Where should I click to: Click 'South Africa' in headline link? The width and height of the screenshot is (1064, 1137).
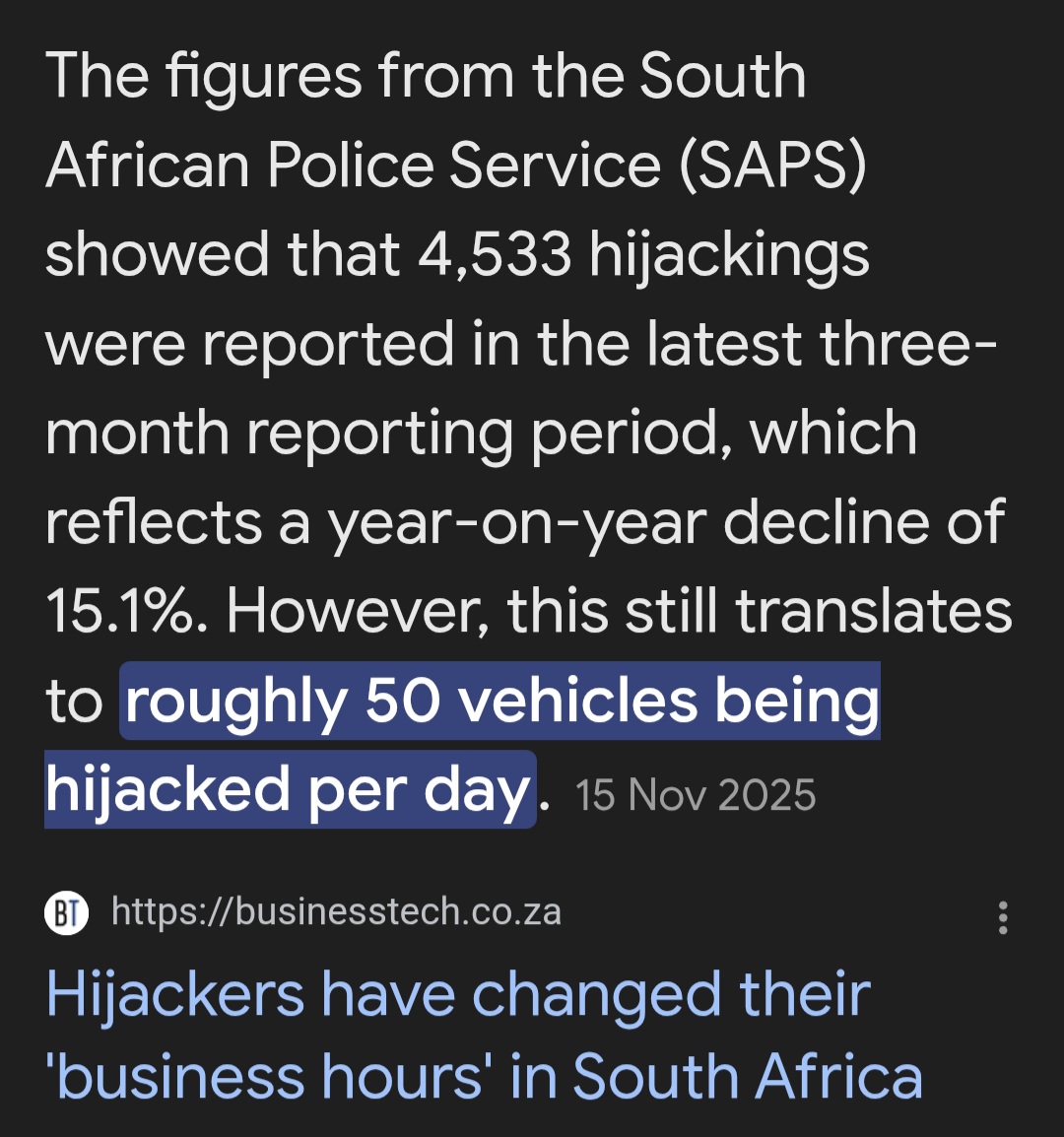[748, 1076]
